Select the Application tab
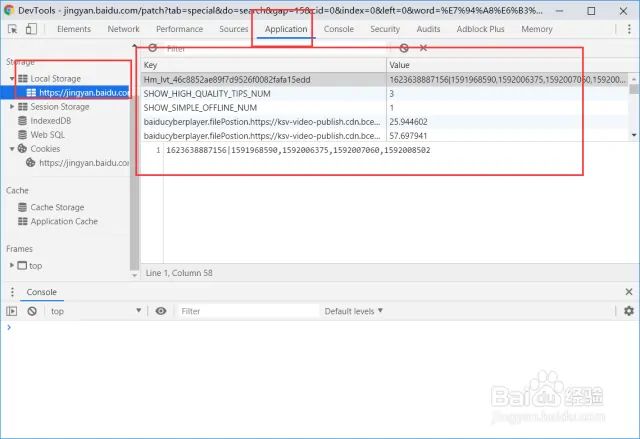The width and height of the screenshot is (640, 439). [x=286, y=29]
